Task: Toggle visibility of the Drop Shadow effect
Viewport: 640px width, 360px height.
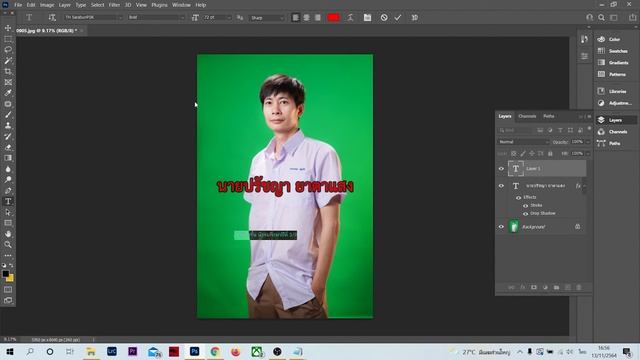Action: pos(525,213)
